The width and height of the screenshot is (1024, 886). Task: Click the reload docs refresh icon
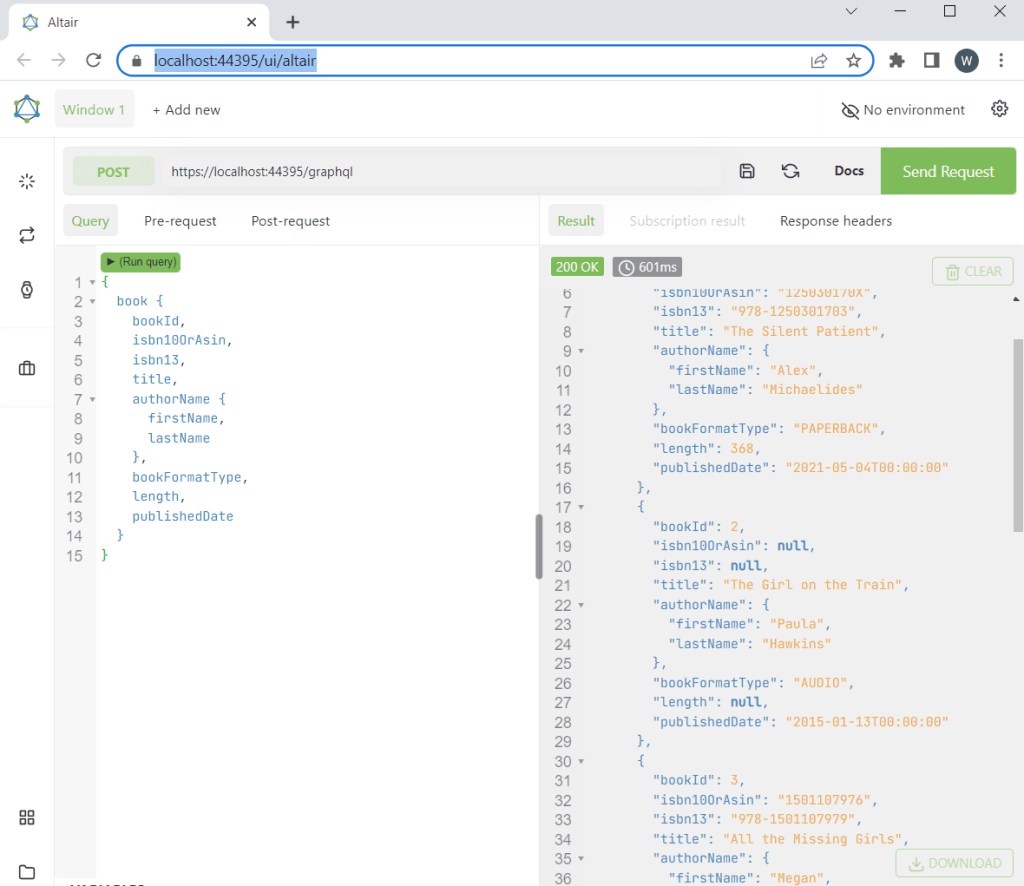click(790, 171)
